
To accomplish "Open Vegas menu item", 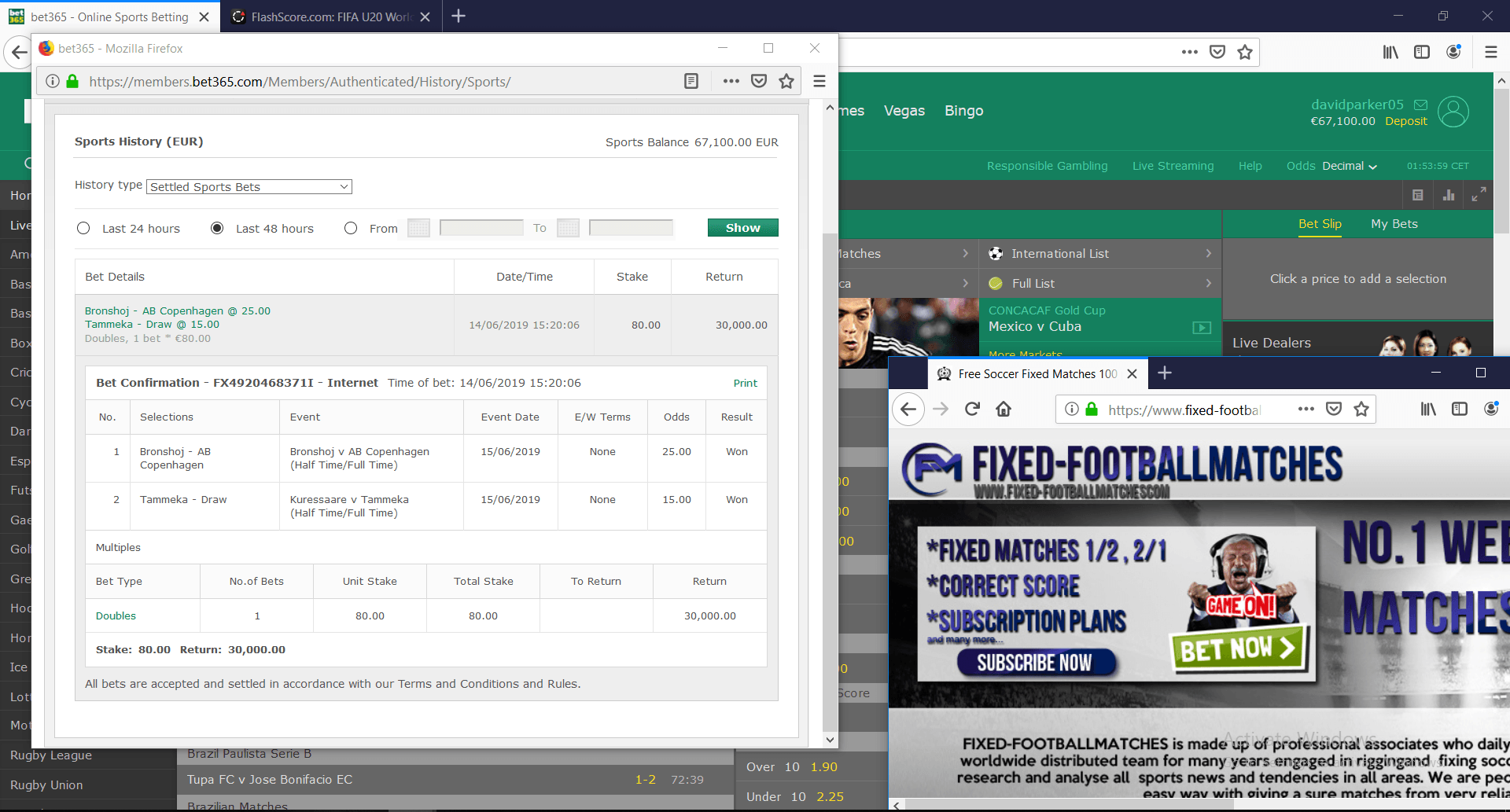I will [x=904, y=111].
